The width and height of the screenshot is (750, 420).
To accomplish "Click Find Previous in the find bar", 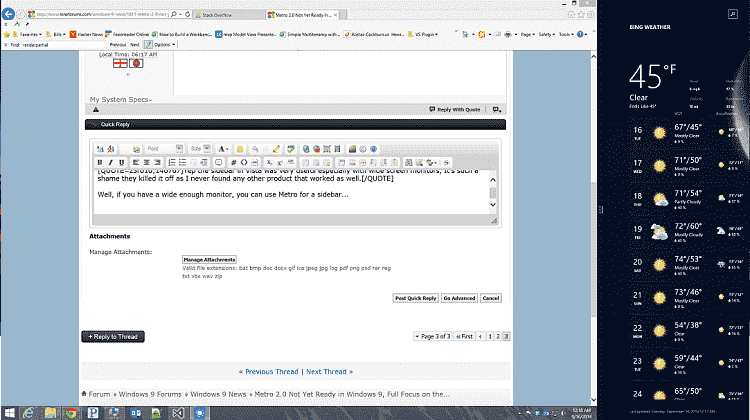I will click(x=118, y=44).
